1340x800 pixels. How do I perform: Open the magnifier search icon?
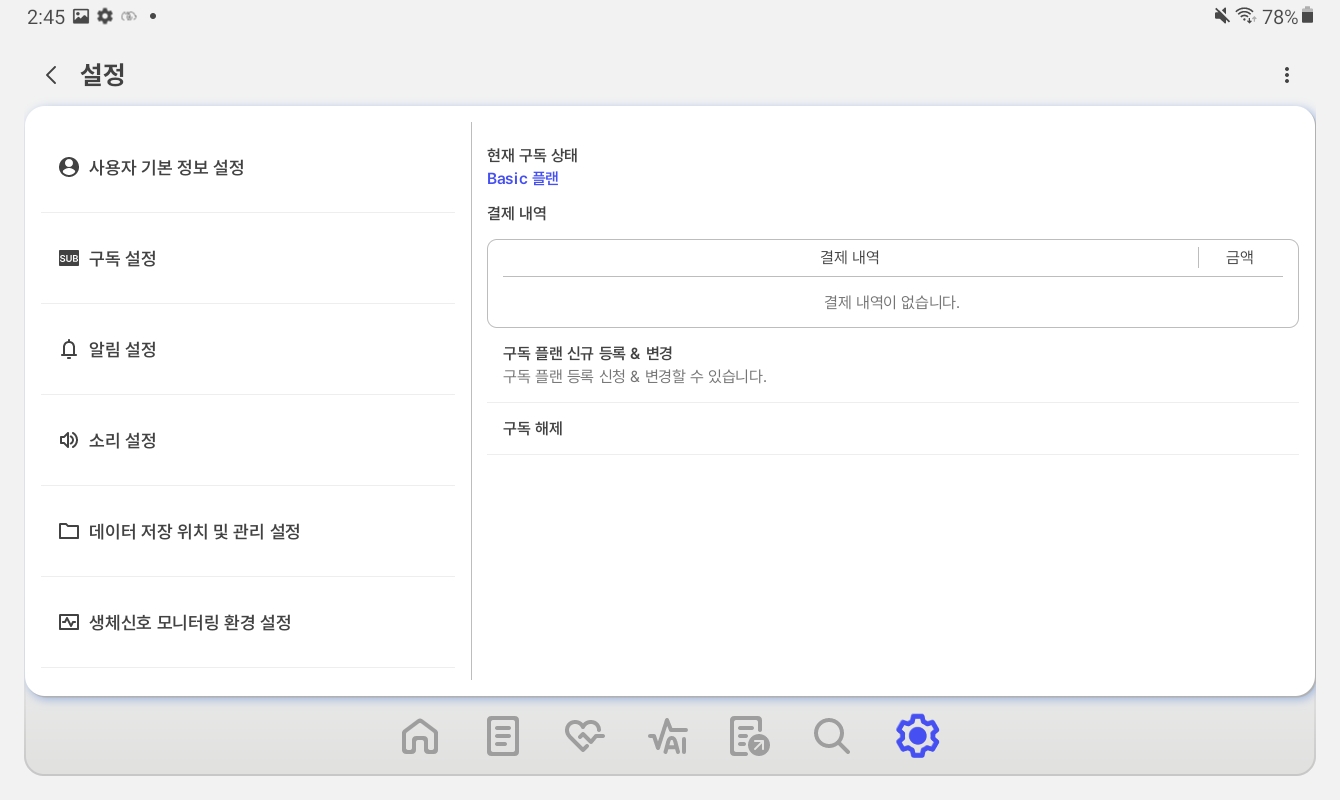pyautogui.click(x=832, y=737)
